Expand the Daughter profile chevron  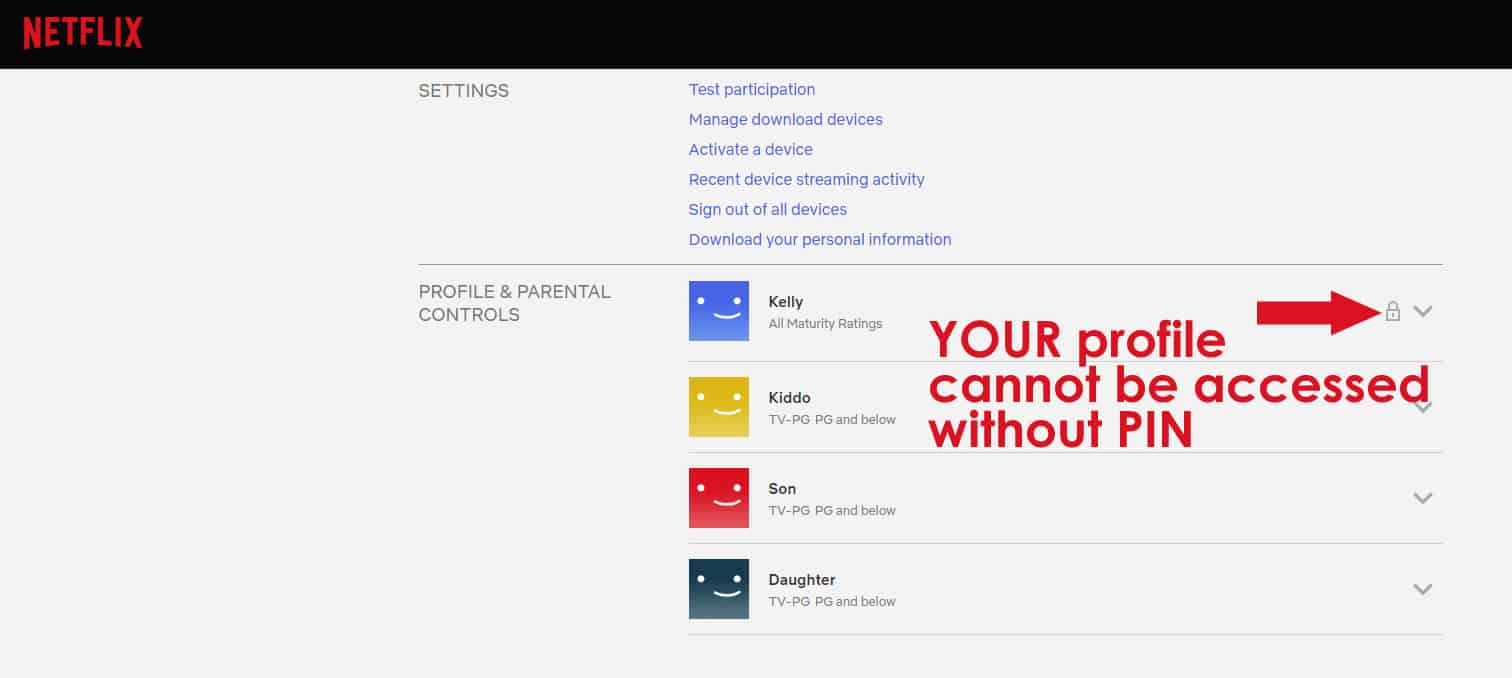pyautogui.click(x=1423, y=589)
